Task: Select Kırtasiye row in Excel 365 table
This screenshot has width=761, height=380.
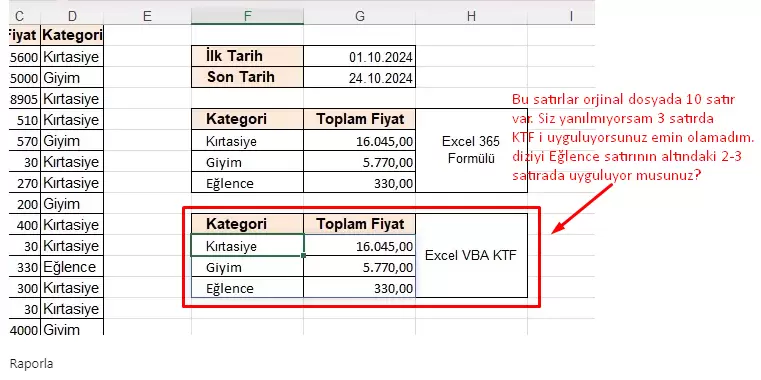Action: pyautogui.click(x=248, y=140)
